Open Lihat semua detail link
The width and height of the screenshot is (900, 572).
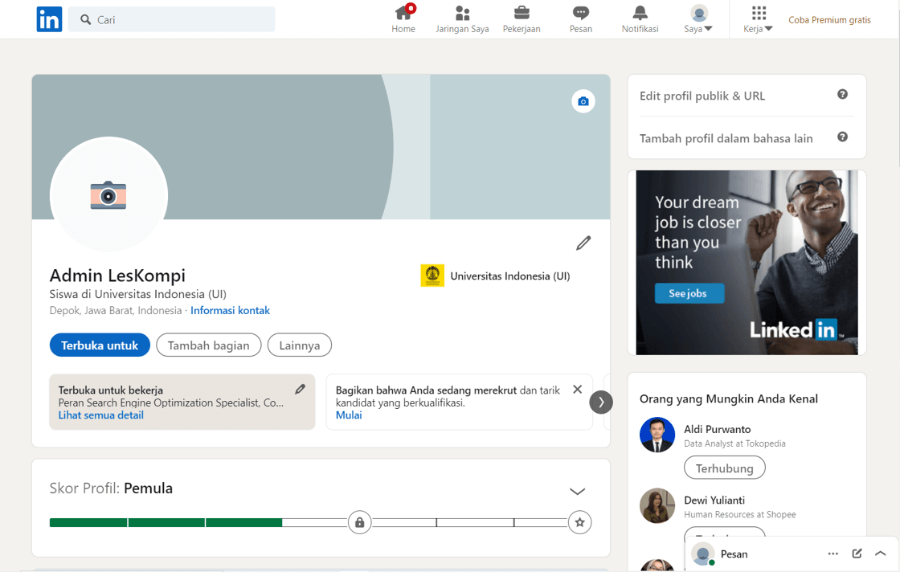[x=101, y=415]
